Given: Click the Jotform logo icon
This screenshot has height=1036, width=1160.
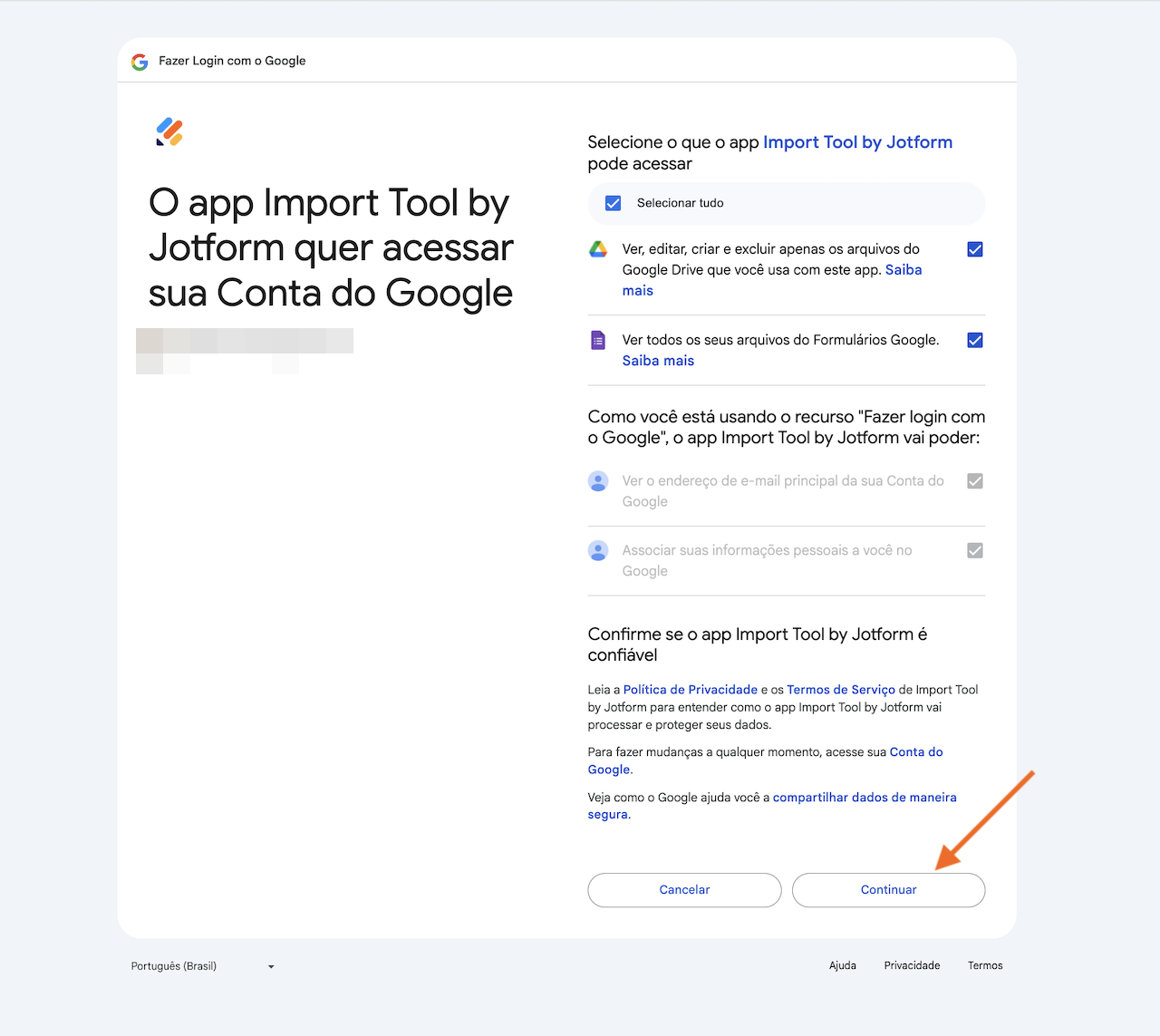Looking at the screenshot, I should point(169,132).
